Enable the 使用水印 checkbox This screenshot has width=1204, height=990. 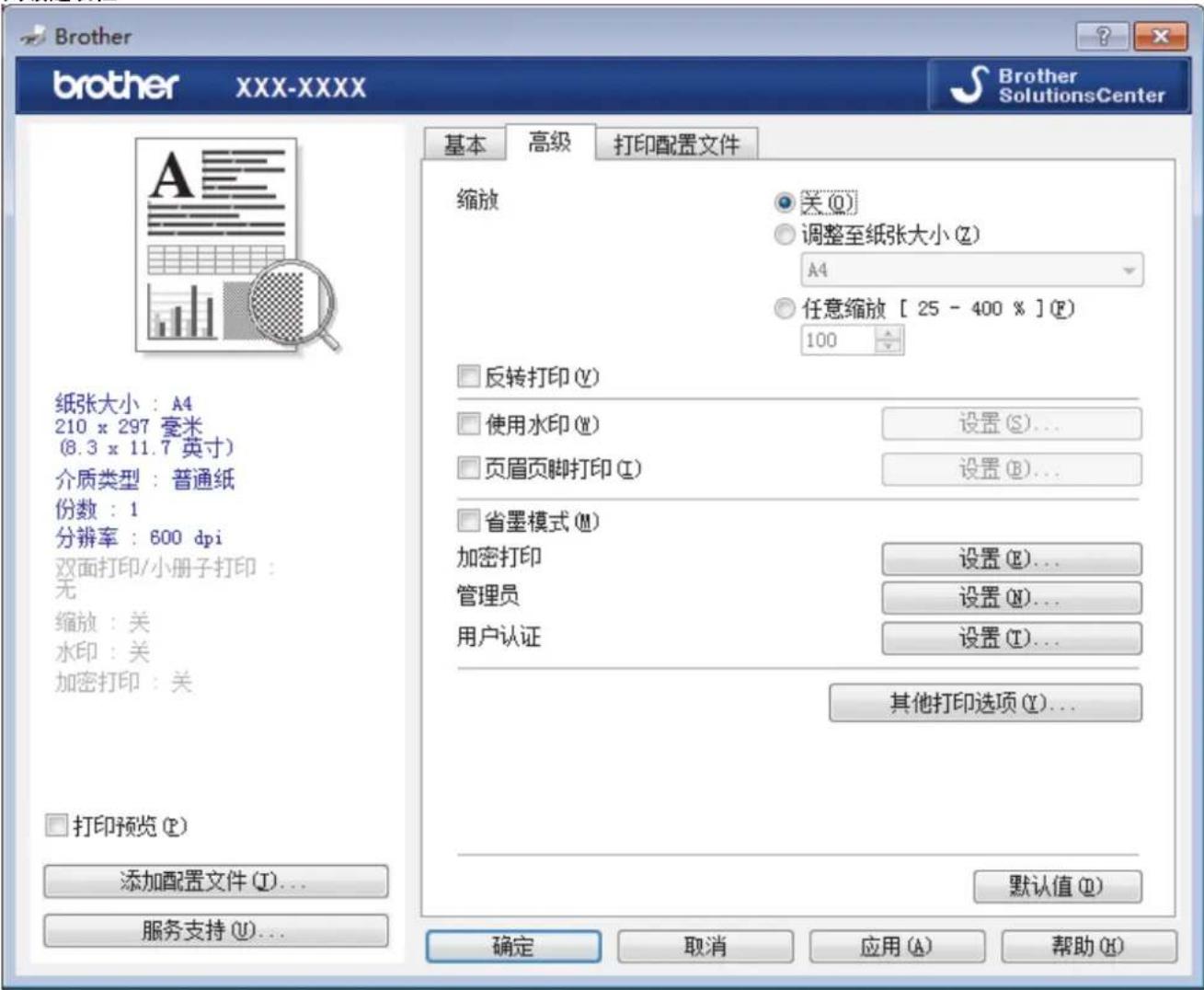tap(468, 424)
